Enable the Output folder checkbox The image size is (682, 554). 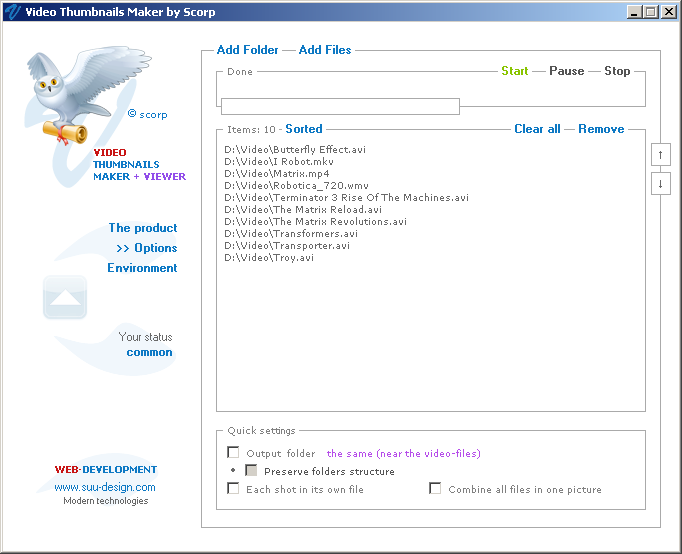tap(233, 453)
